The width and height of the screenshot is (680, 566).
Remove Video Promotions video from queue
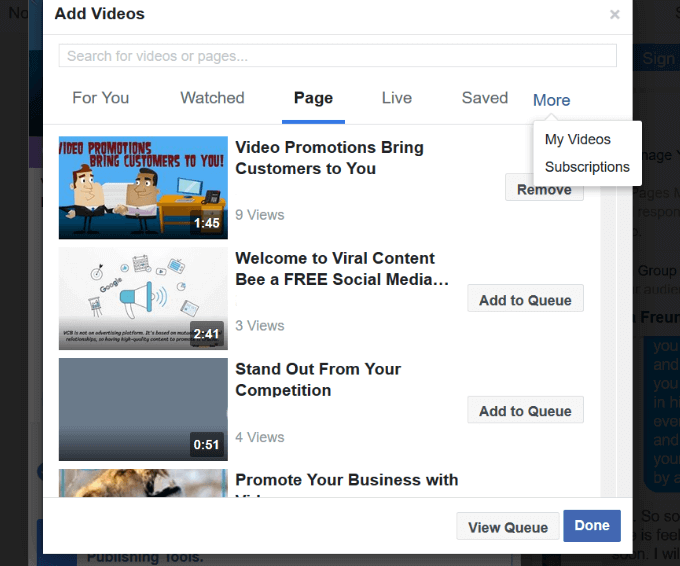(544, 190)
